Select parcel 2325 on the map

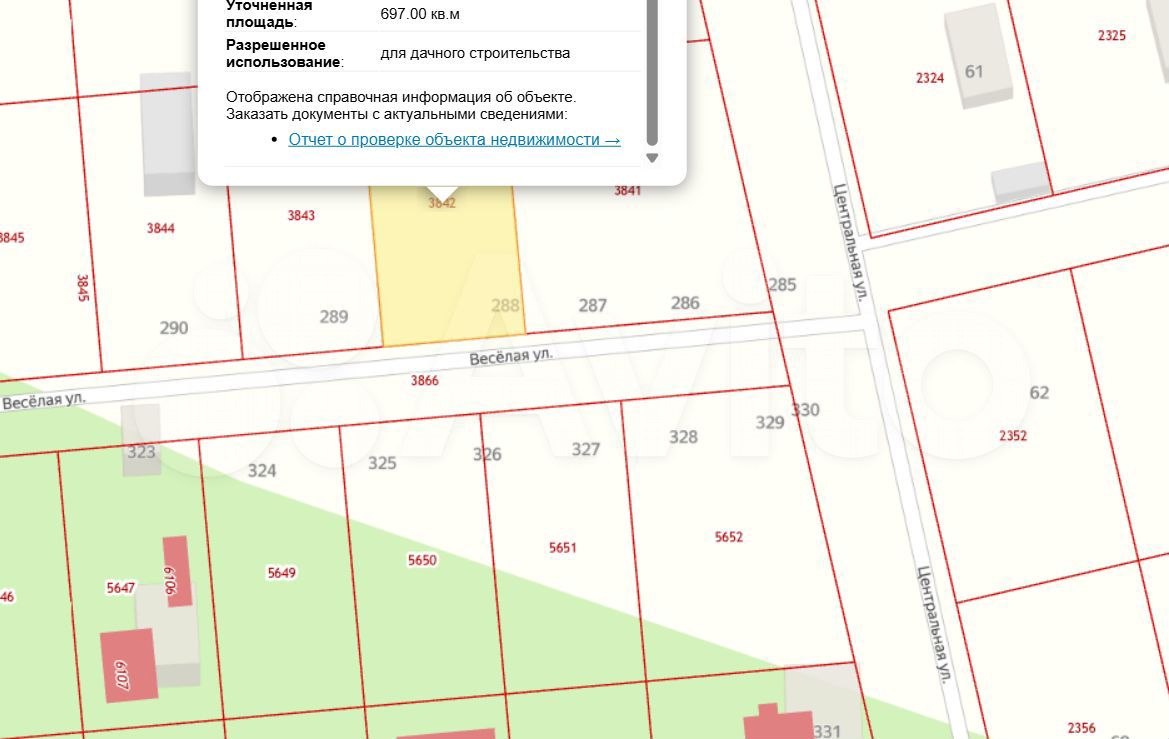click(1111, 35)
